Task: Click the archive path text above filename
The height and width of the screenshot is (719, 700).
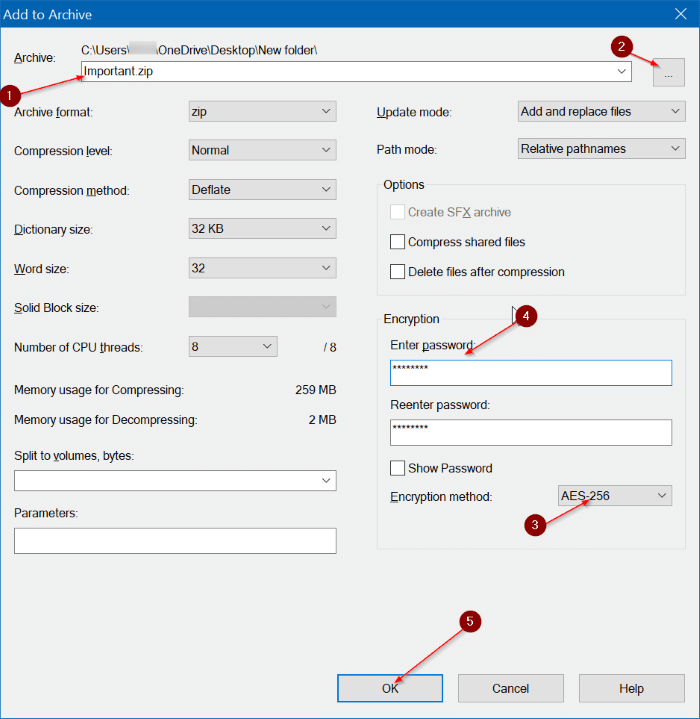Action: pyautogui.click(x=199, y=50)
